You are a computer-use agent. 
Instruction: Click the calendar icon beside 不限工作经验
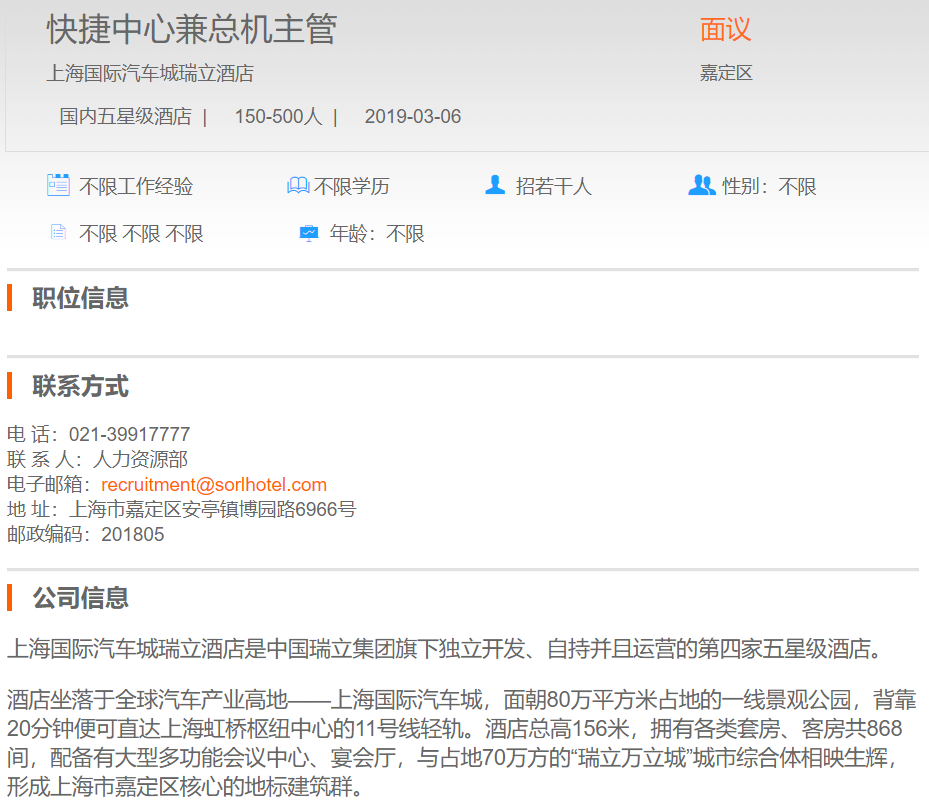(x=58, y=185)
